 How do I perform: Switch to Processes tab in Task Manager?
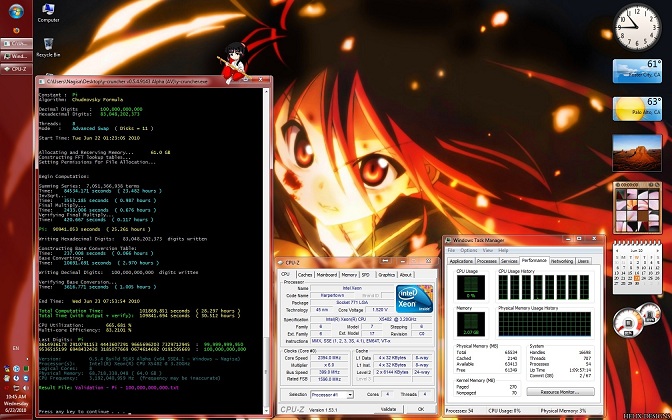point(490,260)
